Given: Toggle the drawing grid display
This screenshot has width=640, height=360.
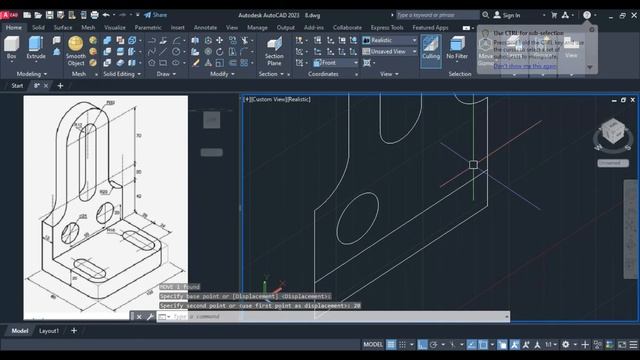Looking at the screenshot, I should tap(391, 345).
